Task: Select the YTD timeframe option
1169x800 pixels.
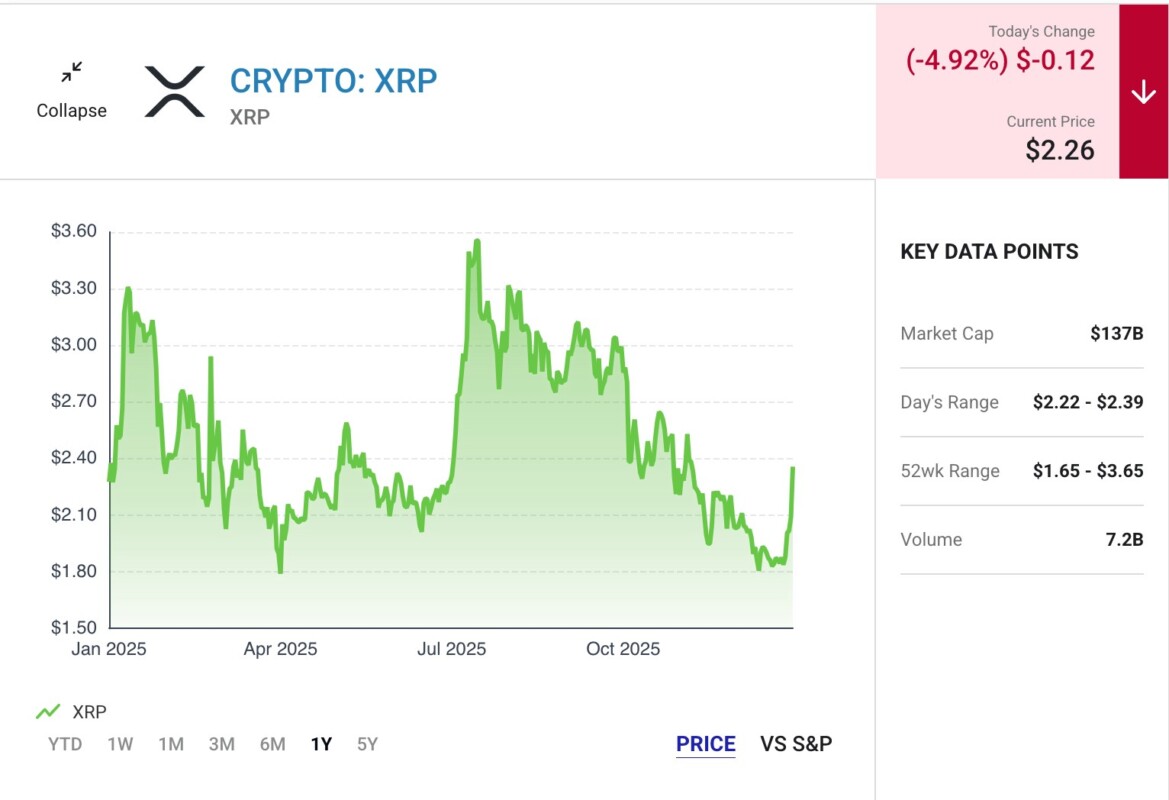Action: coord(63,744)
